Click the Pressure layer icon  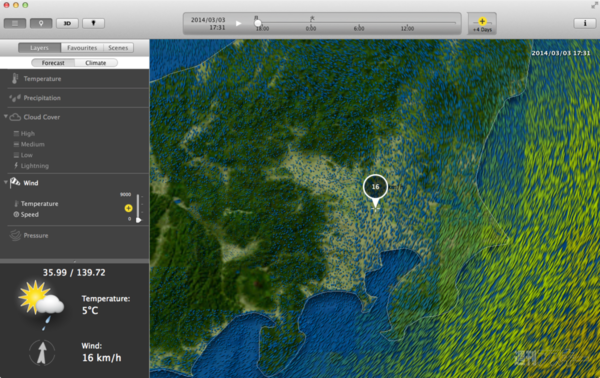coord(15,235)
